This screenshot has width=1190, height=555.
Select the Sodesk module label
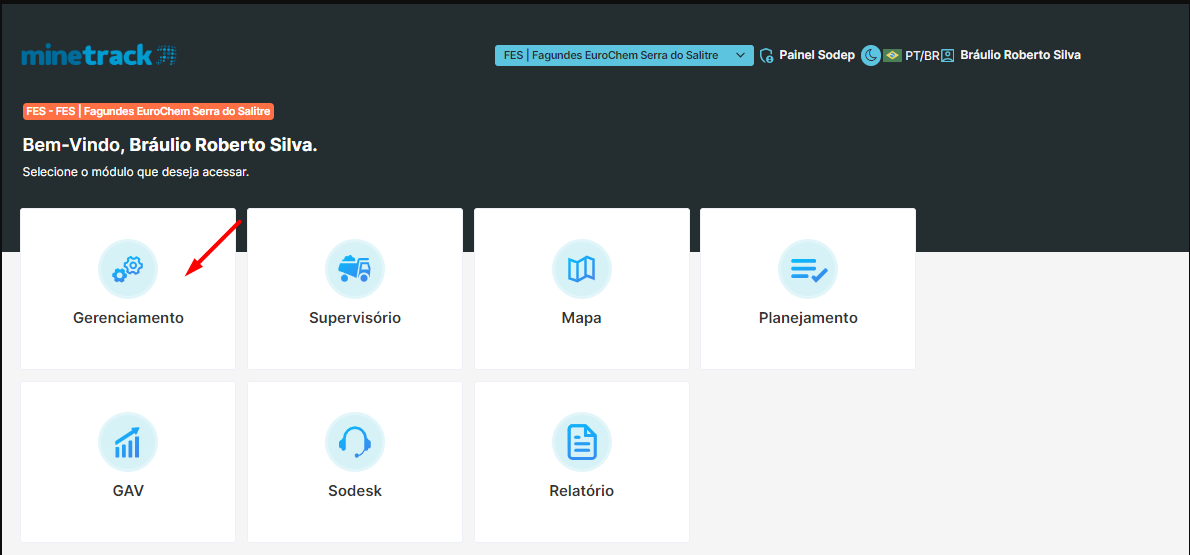(x=355, y=490)
